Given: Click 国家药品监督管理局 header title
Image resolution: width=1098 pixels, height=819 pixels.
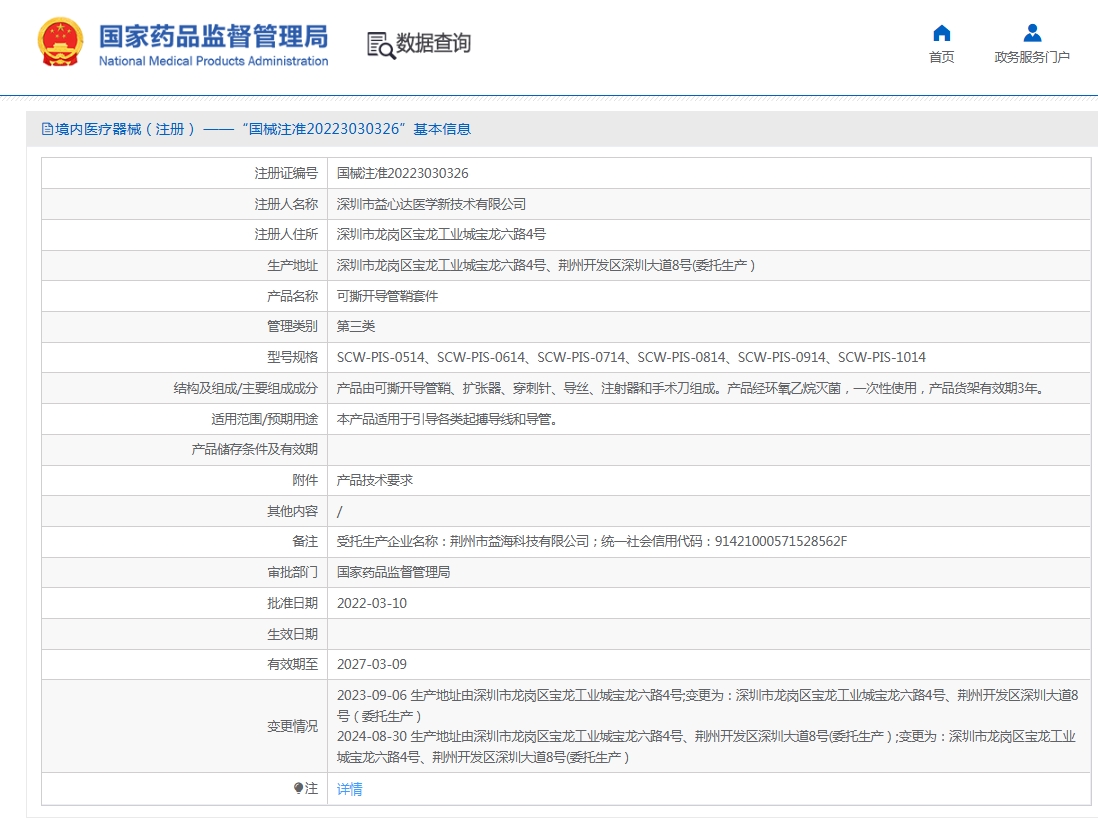Looking at the screenshot, I should (x=213, y=36).
